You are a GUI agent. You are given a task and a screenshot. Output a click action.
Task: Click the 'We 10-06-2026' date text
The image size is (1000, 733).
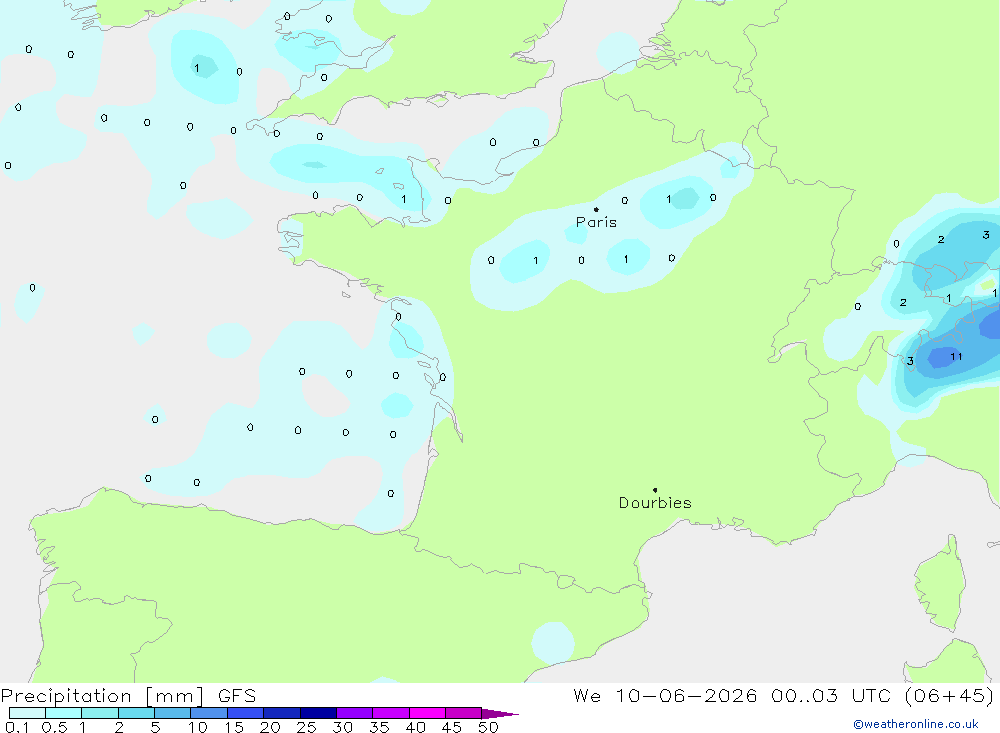665,695
